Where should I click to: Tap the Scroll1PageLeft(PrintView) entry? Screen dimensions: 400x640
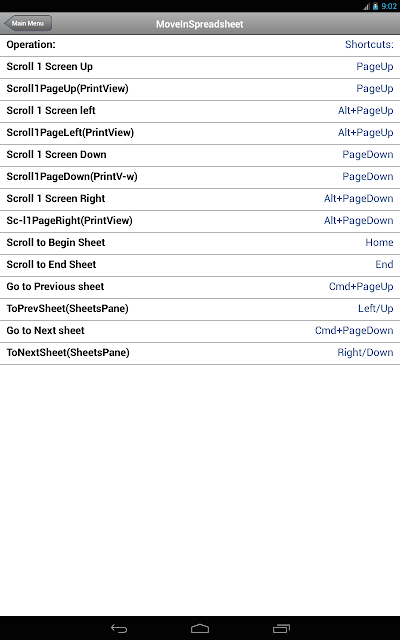pos(200,133)
